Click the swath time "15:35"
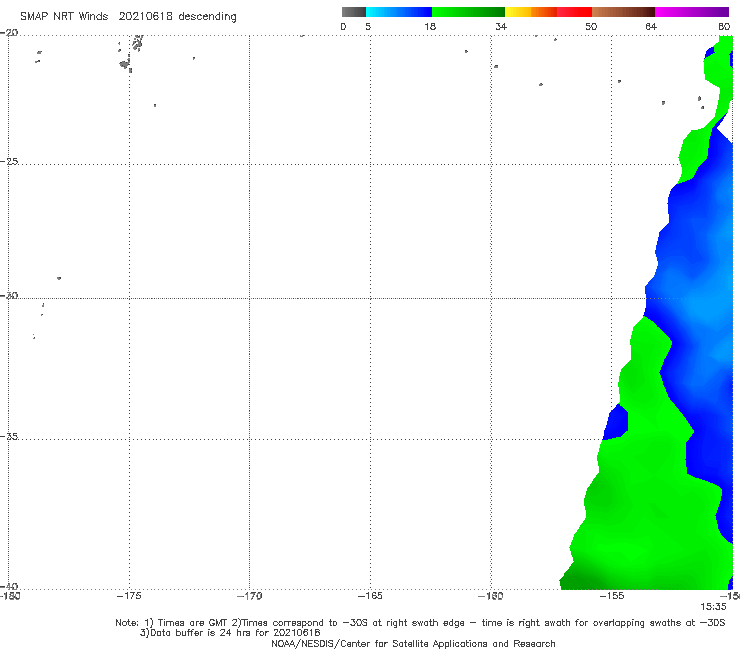 pyautogui.click(x=713, y=607)
